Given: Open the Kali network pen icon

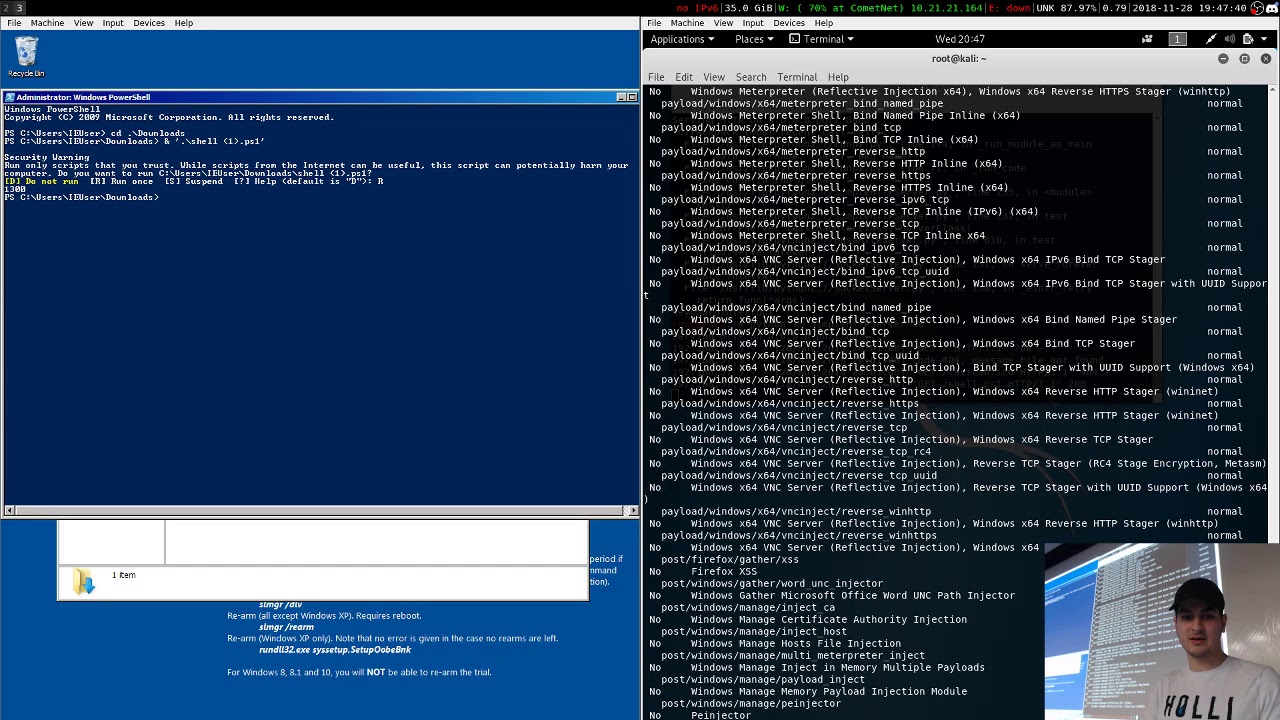Looking at the screenshot, I should [1211, 39].
